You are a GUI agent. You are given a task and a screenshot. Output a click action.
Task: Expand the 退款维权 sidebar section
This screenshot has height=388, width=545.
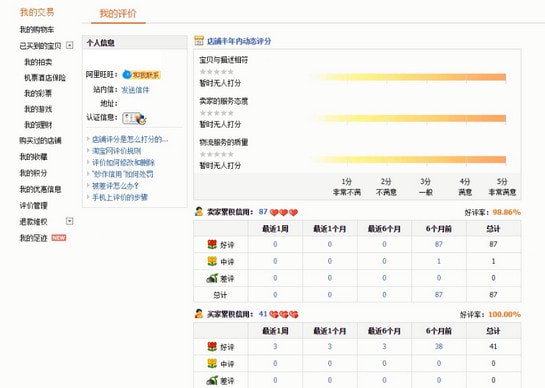pos(70,221)
